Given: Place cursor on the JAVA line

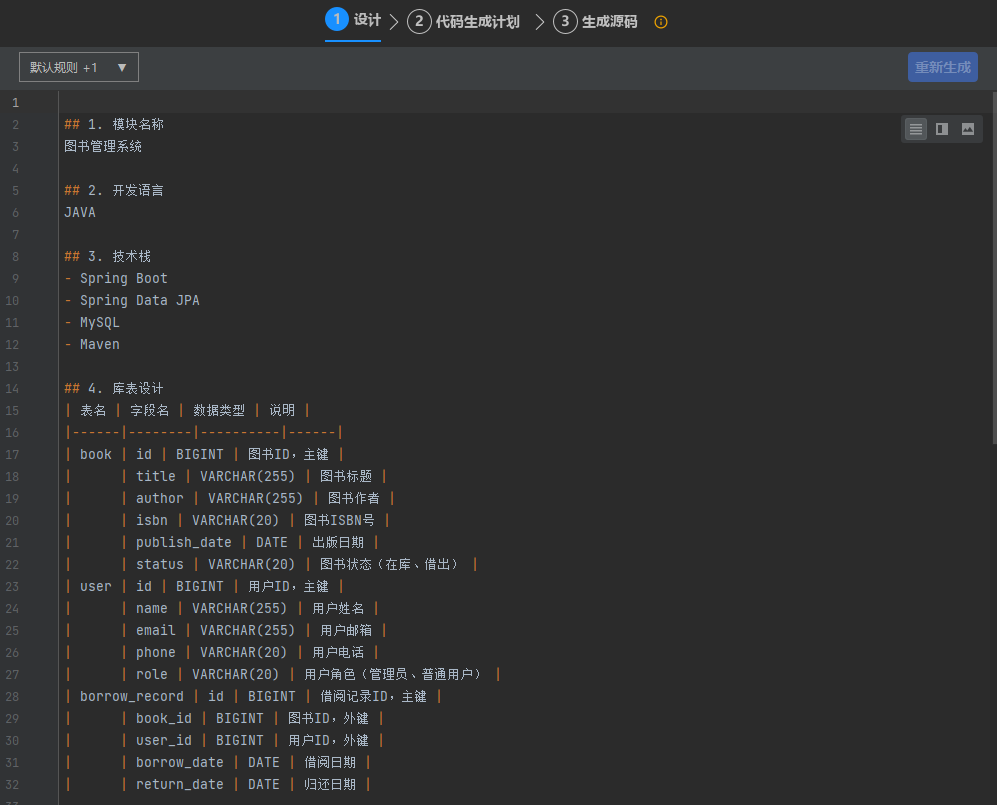Looking at the screenshot, I should click(x=80, y=212).
